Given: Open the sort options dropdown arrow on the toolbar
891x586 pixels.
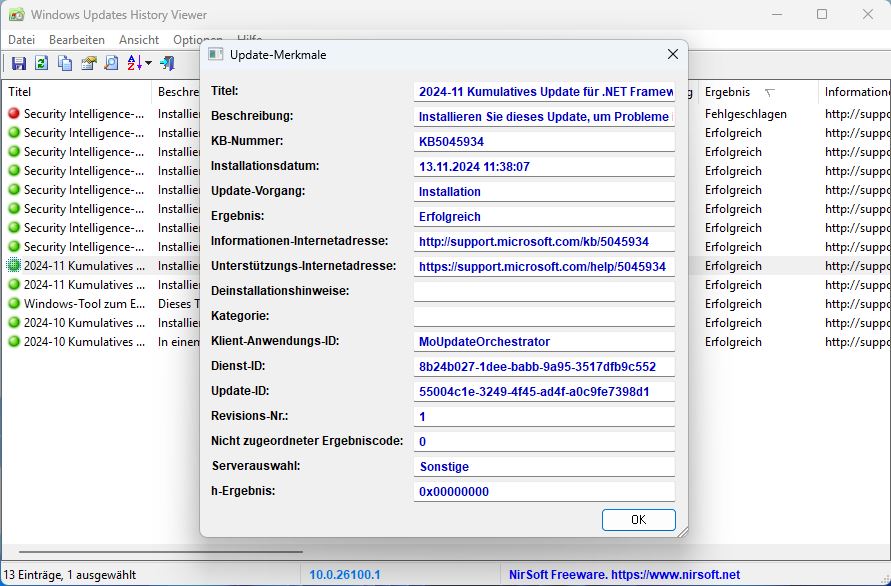Looking at the screenshot, I should pos(148,63).
